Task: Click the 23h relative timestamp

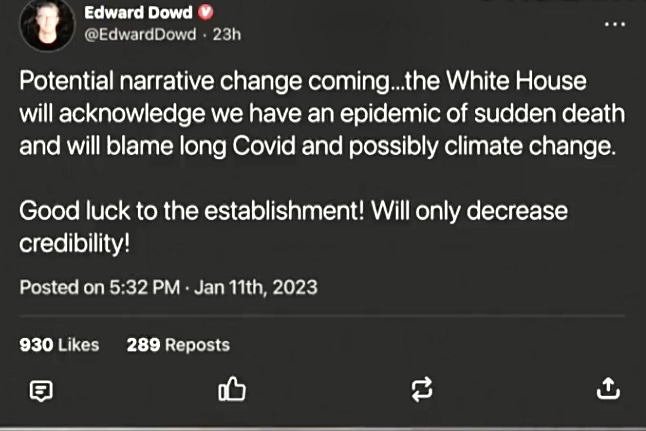Action: tap(229, 34)
